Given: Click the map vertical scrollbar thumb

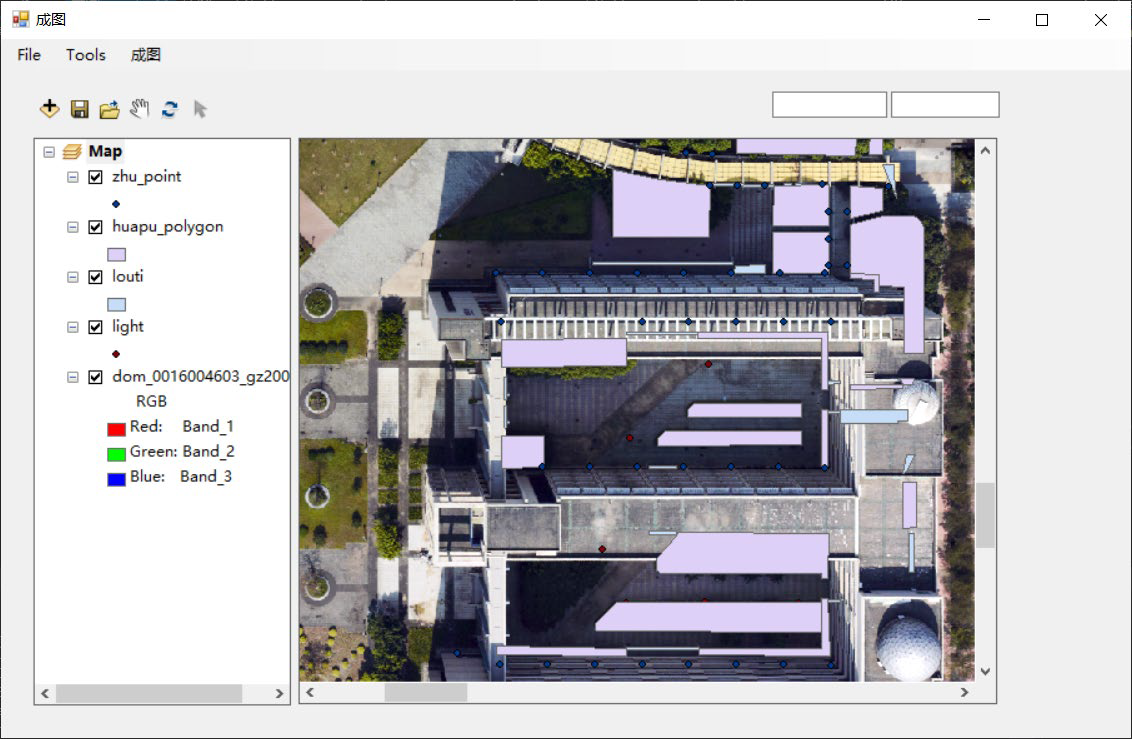Looking at the screenshot, I should tap(985, 515).
